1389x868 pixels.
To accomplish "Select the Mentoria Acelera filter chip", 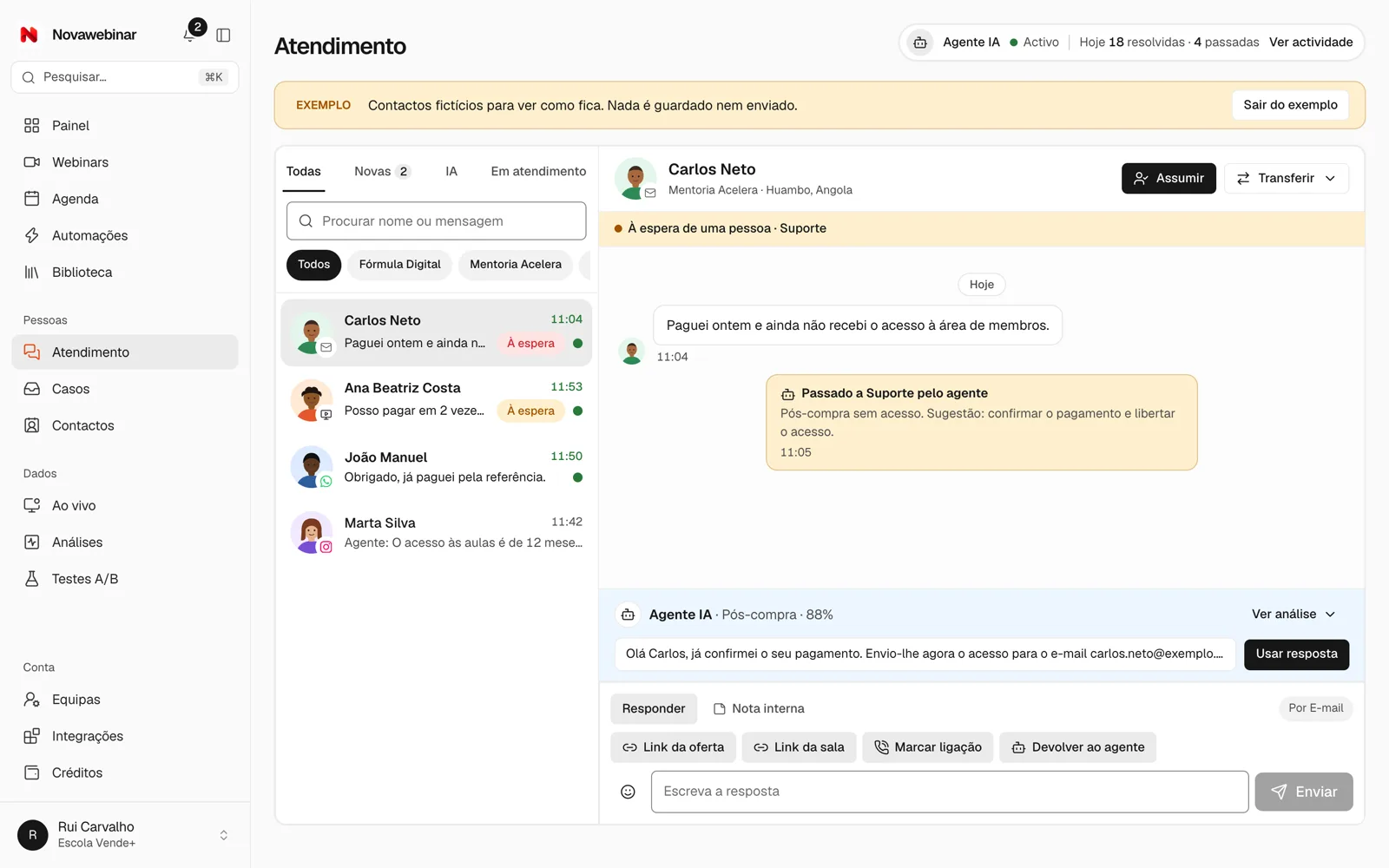I will pyautogui.click(x=516, y=265).
